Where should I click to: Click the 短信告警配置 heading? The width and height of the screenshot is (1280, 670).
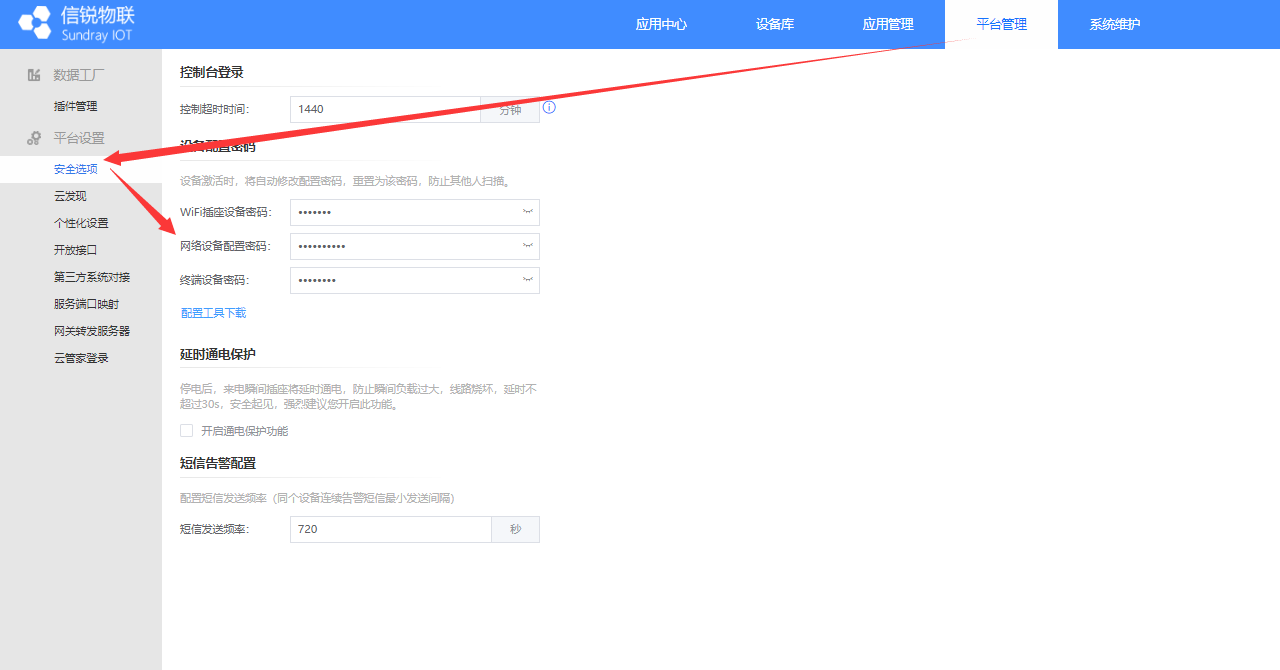218,463
